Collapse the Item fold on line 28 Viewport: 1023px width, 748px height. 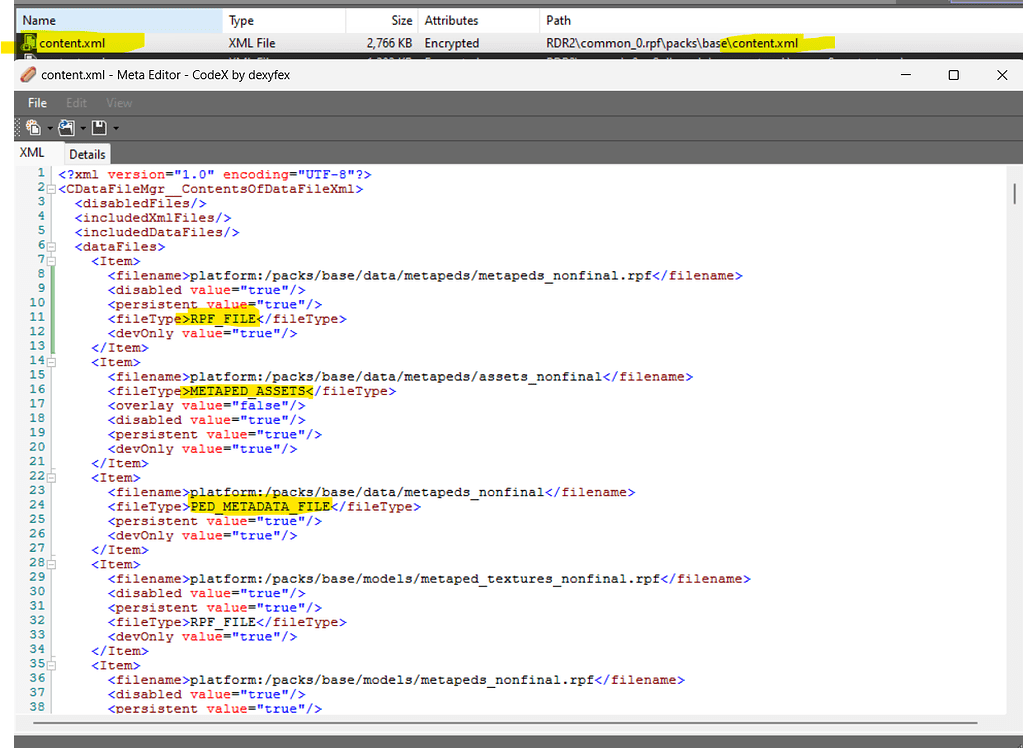[50, 563]
